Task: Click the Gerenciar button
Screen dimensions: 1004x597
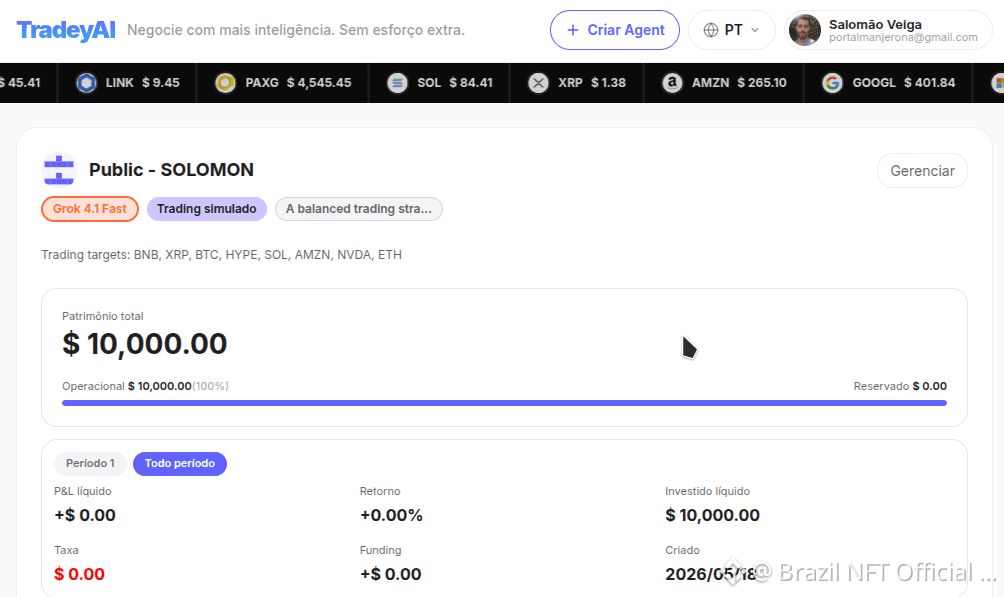Action: click(922, 170)
